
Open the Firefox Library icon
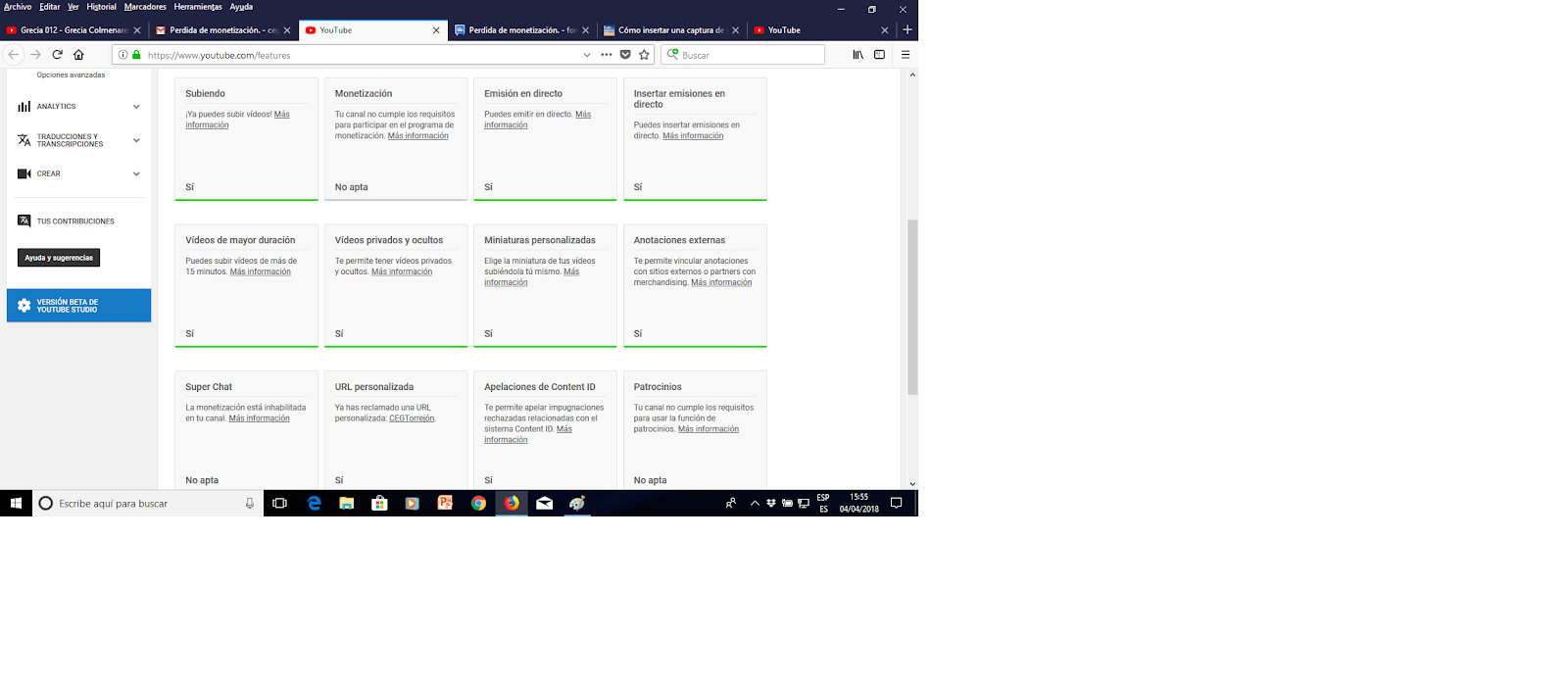point(858,55)
